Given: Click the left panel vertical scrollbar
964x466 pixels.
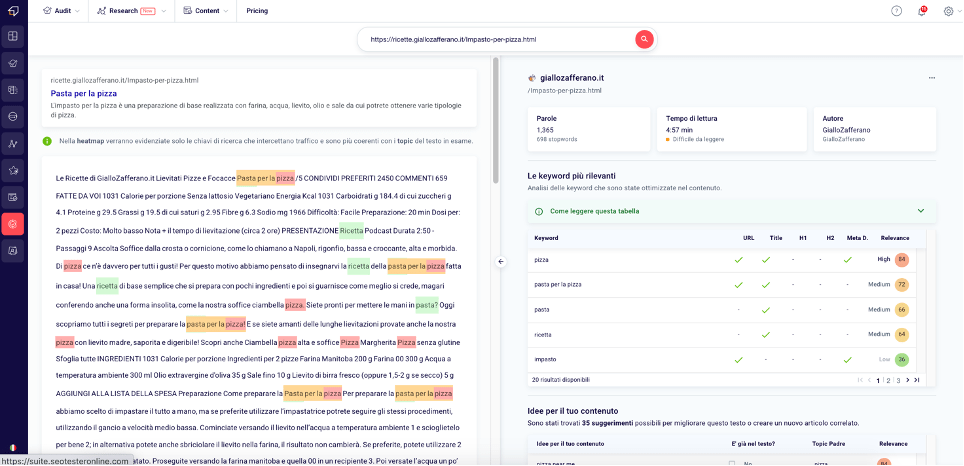Looking at the screenshot, I should (496, 122).
